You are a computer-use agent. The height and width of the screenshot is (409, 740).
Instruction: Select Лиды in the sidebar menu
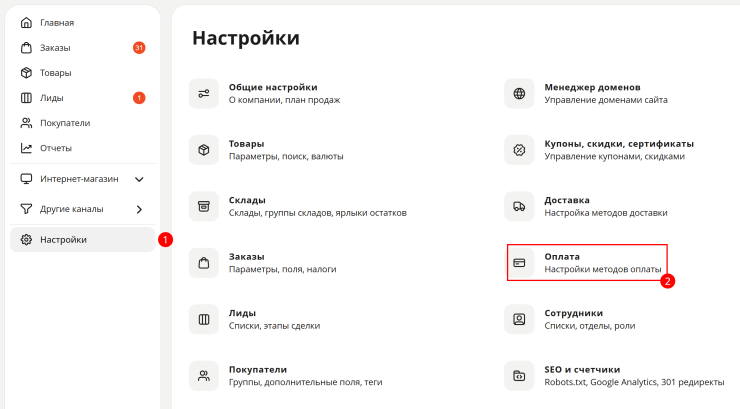[x=51, y=98]
